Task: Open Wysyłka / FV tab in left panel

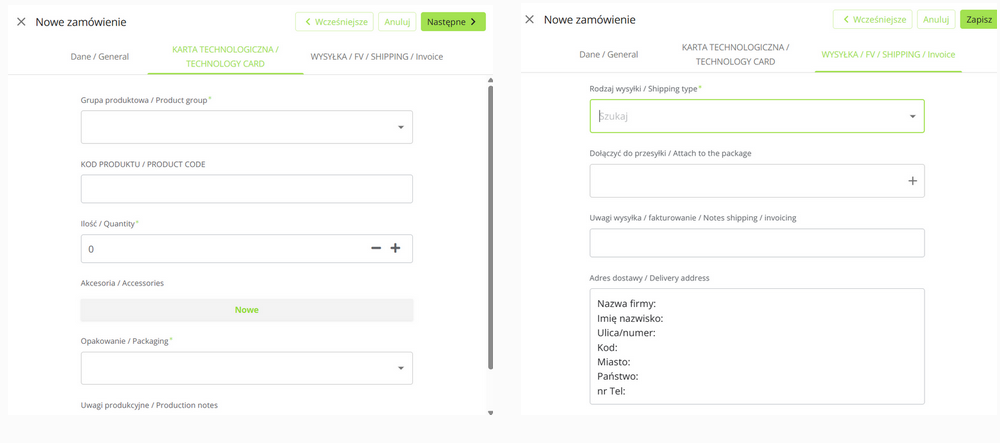Action: (377, 56)
